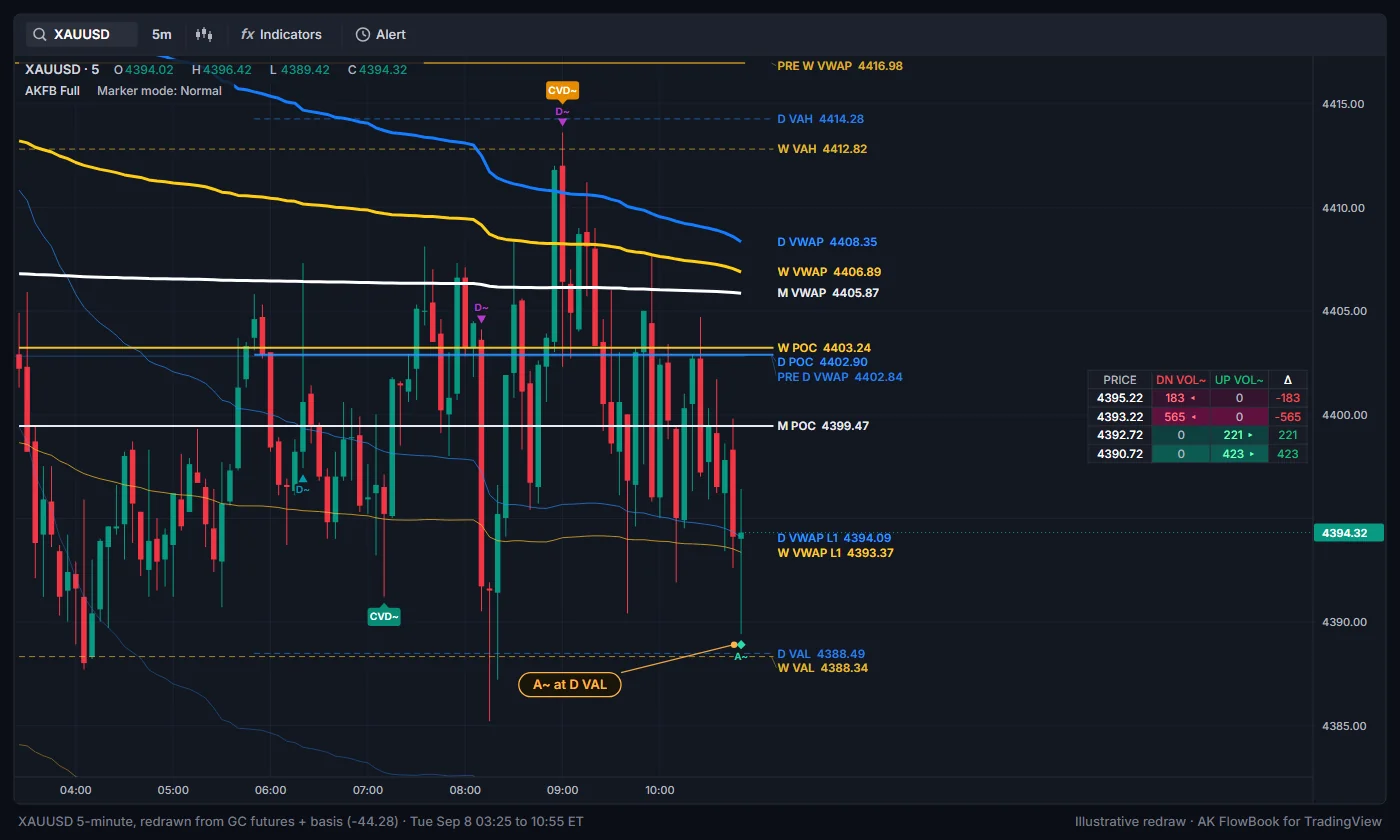Select the W POC 4403.24 label
Image resolution: width=1400 pixels, height=840 pixels.
pos(824,348)
